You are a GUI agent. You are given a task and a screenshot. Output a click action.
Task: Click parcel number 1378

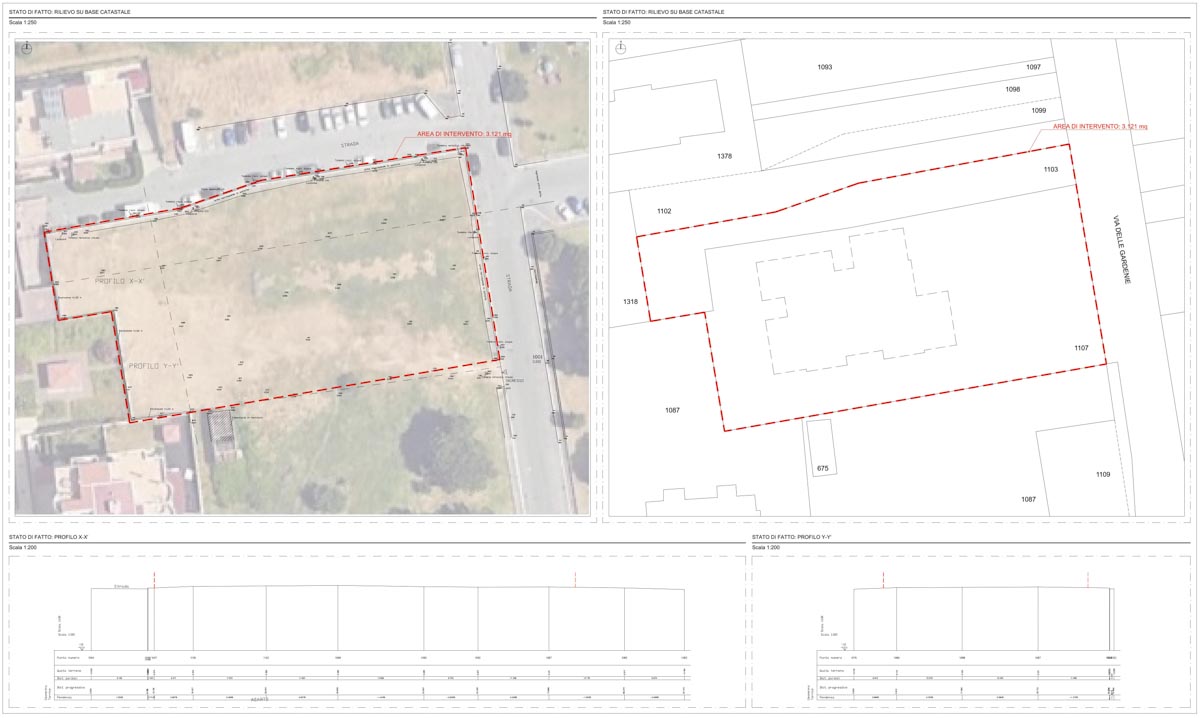[725, 156]
